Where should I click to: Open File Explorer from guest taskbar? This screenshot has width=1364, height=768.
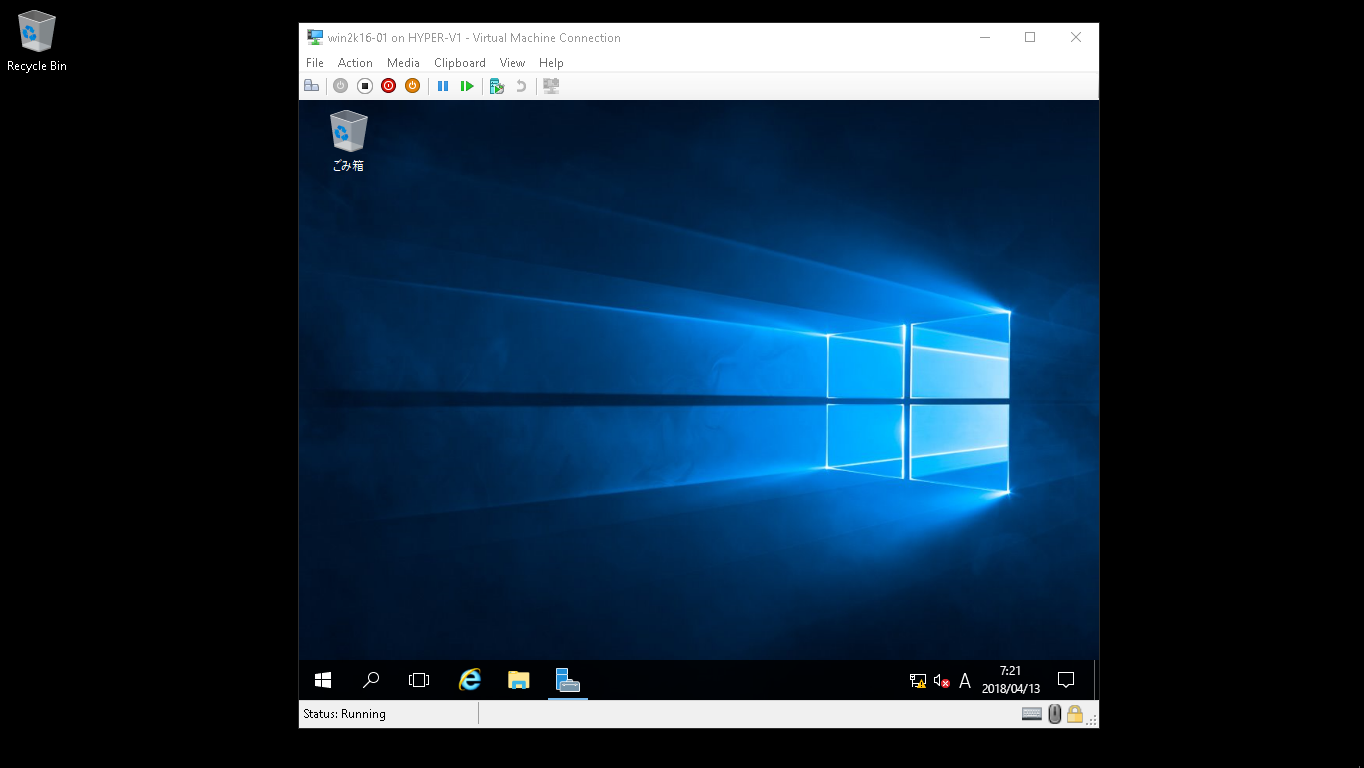pos(518,680)
